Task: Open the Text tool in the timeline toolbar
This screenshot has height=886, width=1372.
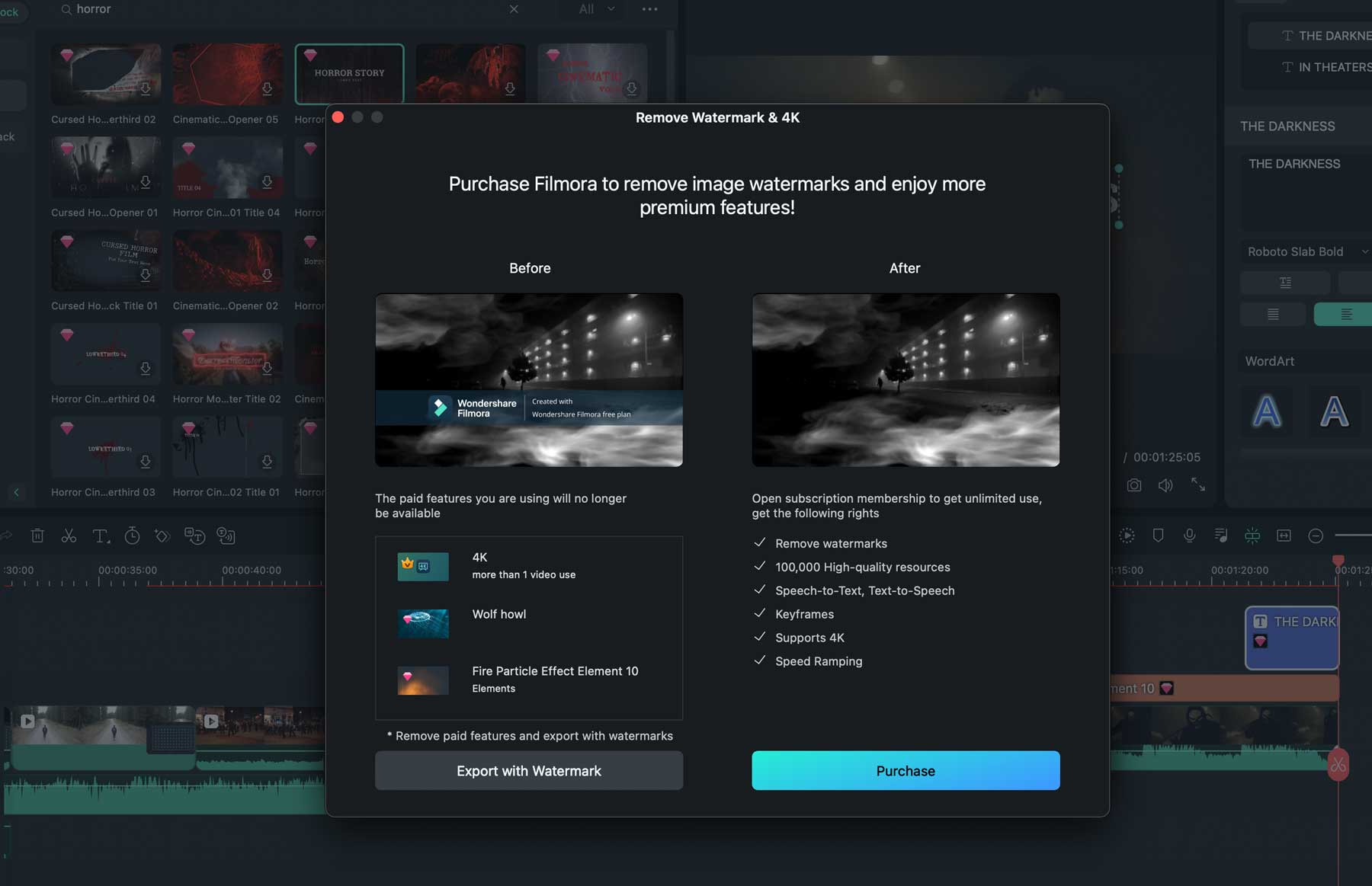Action: pyautogui.click(x=101, y=536)
